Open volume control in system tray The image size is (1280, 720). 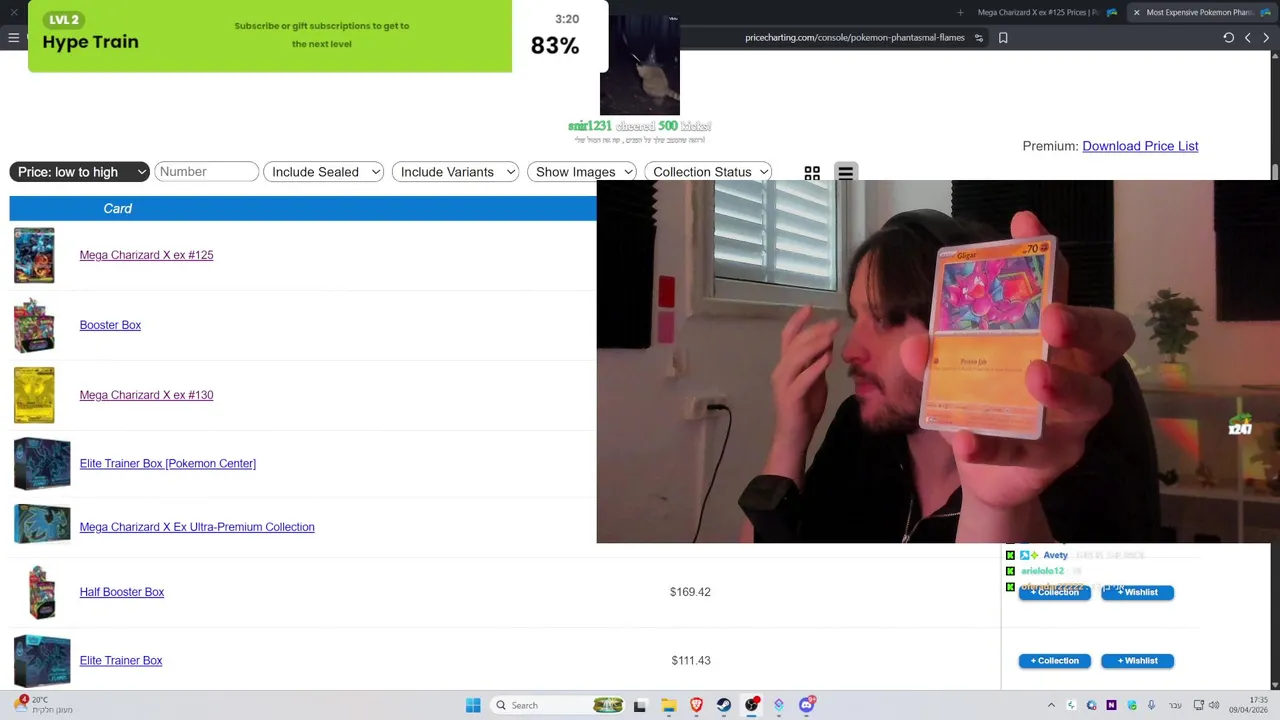click(1214, 705)
